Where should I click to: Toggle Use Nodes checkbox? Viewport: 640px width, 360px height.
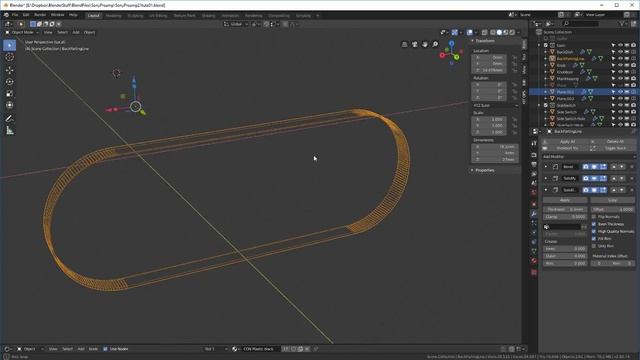click(x=105, y=349)
